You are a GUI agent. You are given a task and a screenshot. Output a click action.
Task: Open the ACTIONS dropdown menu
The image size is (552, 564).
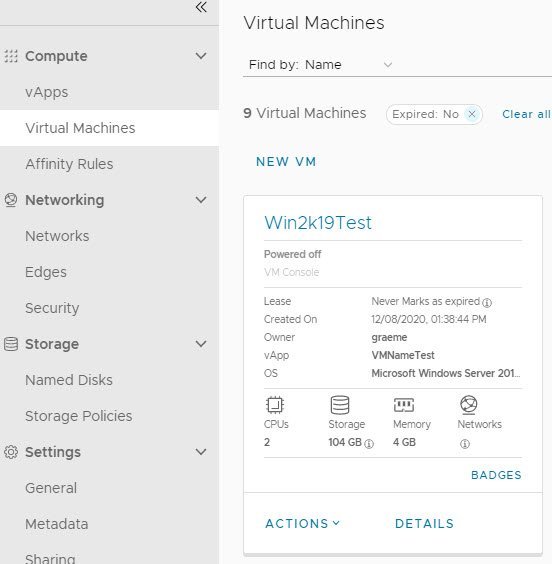[x=302, y=524]
